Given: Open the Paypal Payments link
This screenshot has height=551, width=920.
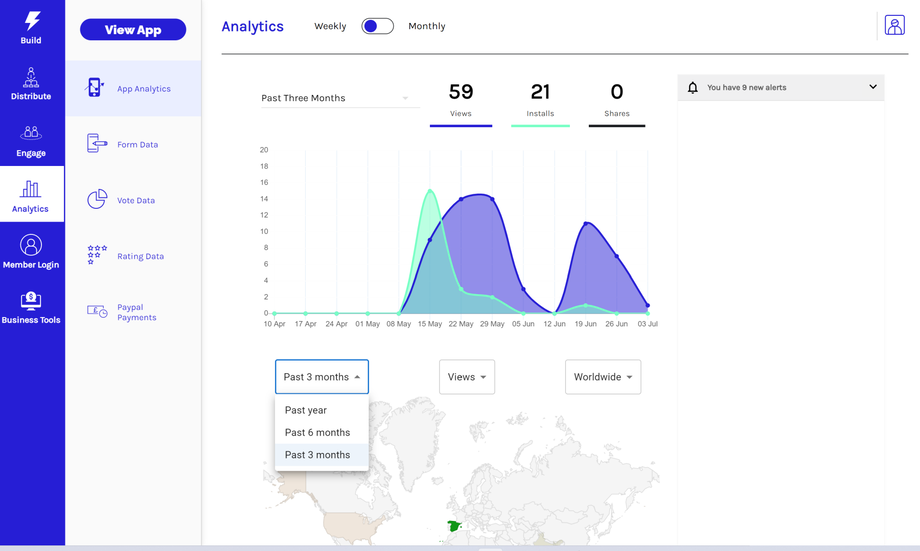Looking at the screenshot, I should pos(136,312).
